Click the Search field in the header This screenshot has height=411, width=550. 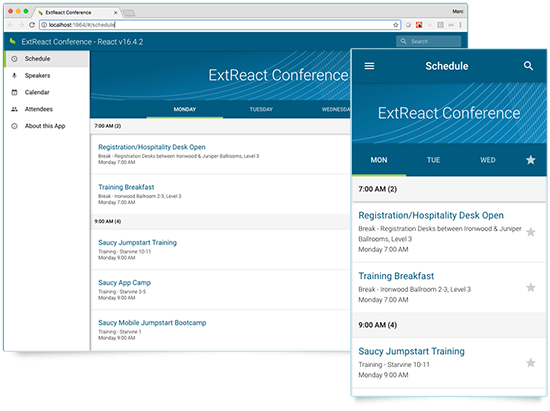tap(428, 41)
